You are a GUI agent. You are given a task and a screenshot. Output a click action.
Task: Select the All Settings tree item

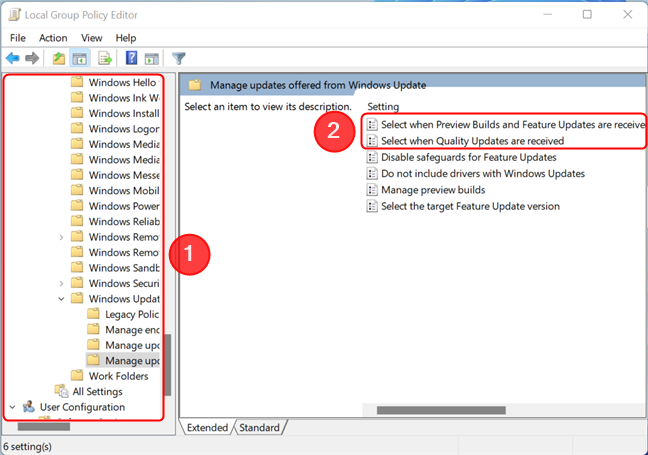point(98,391)
